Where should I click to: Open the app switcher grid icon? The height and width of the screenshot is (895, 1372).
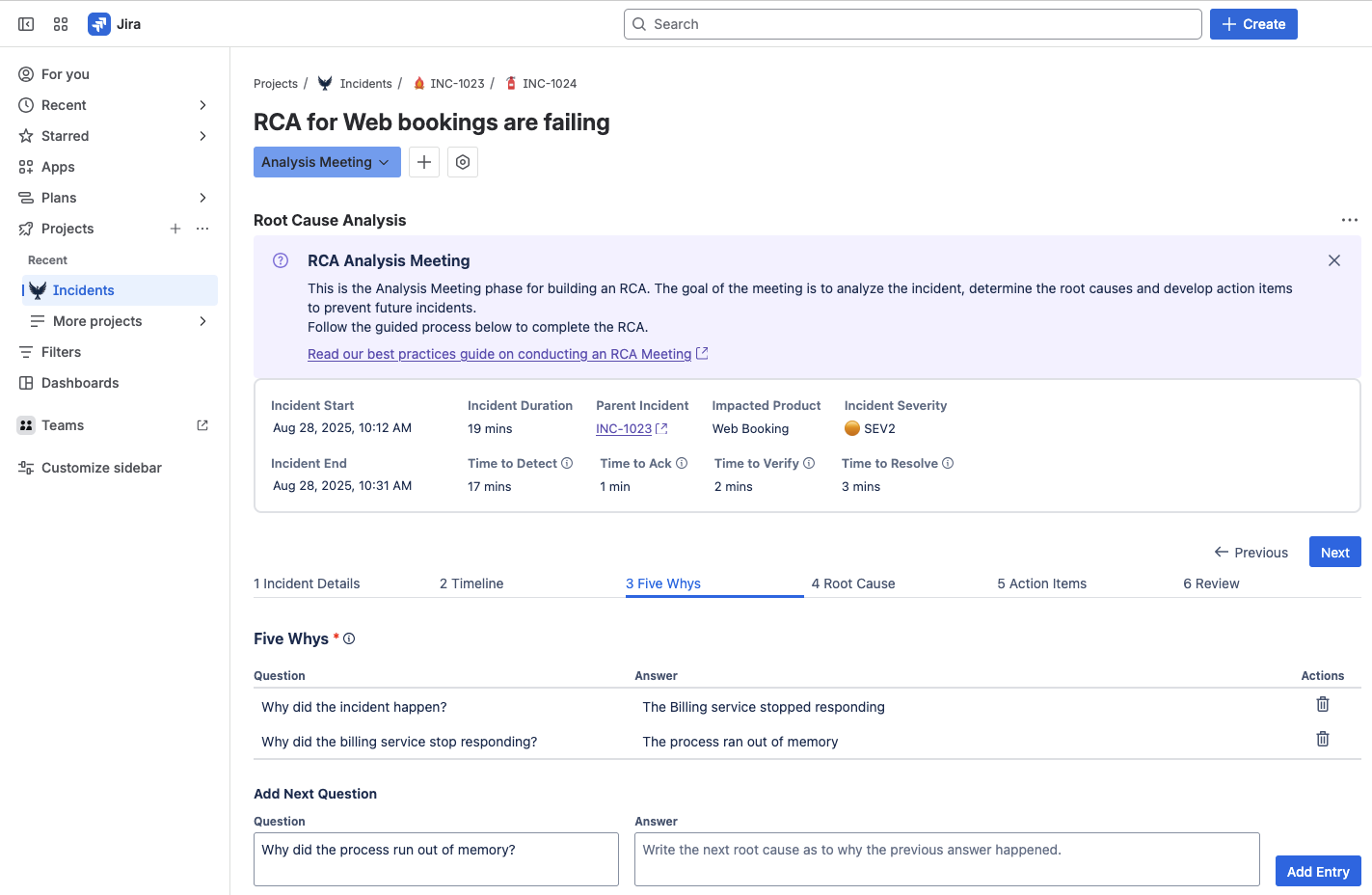pyautogui.click(x=61, y=24)
